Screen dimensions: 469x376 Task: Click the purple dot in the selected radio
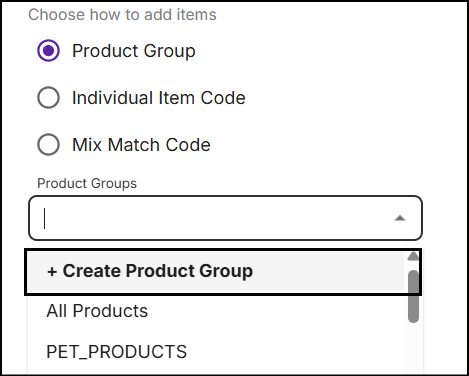coord(49,51)
